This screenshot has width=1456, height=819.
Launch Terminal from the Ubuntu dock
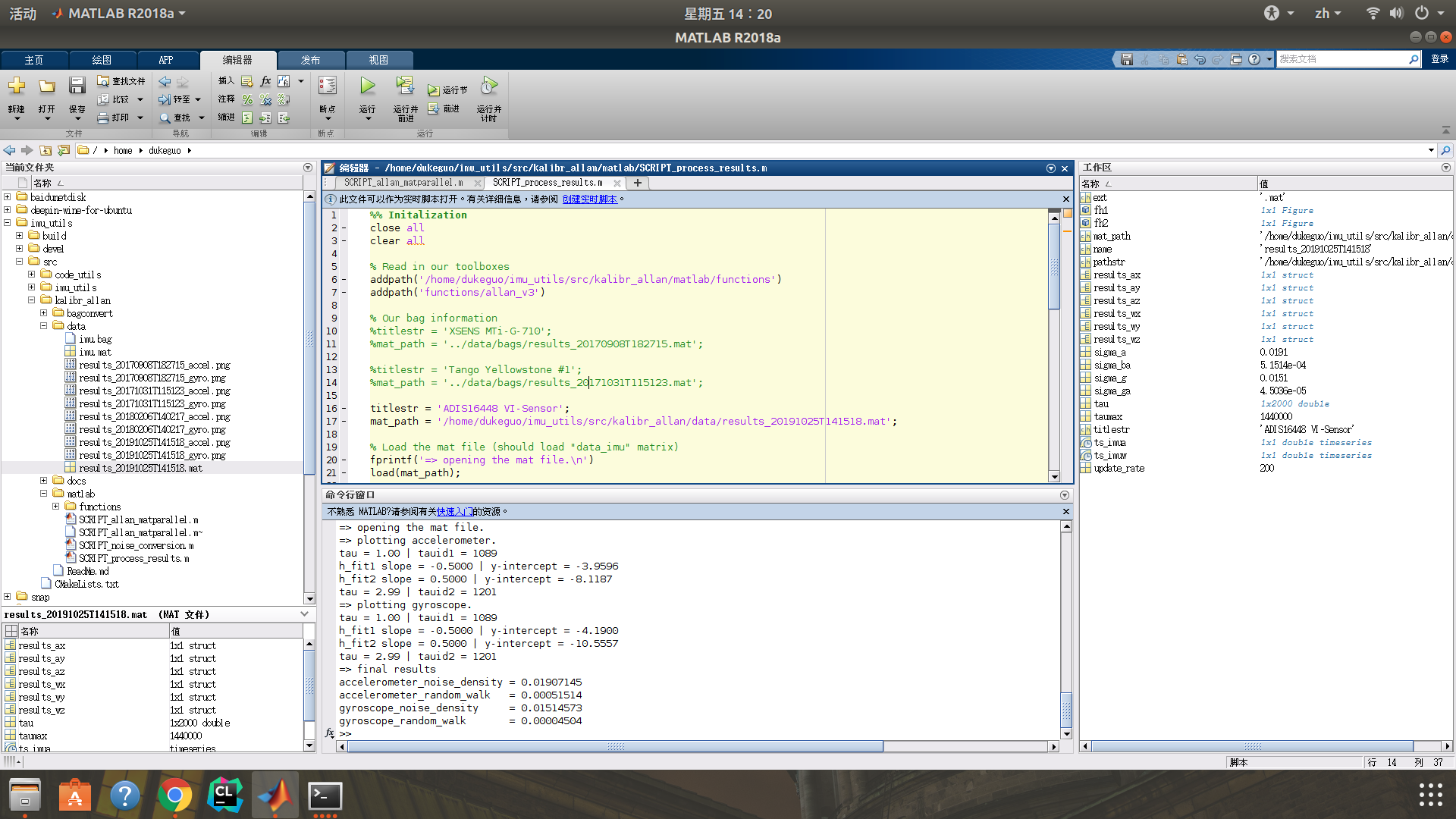[x=325, y=795]
